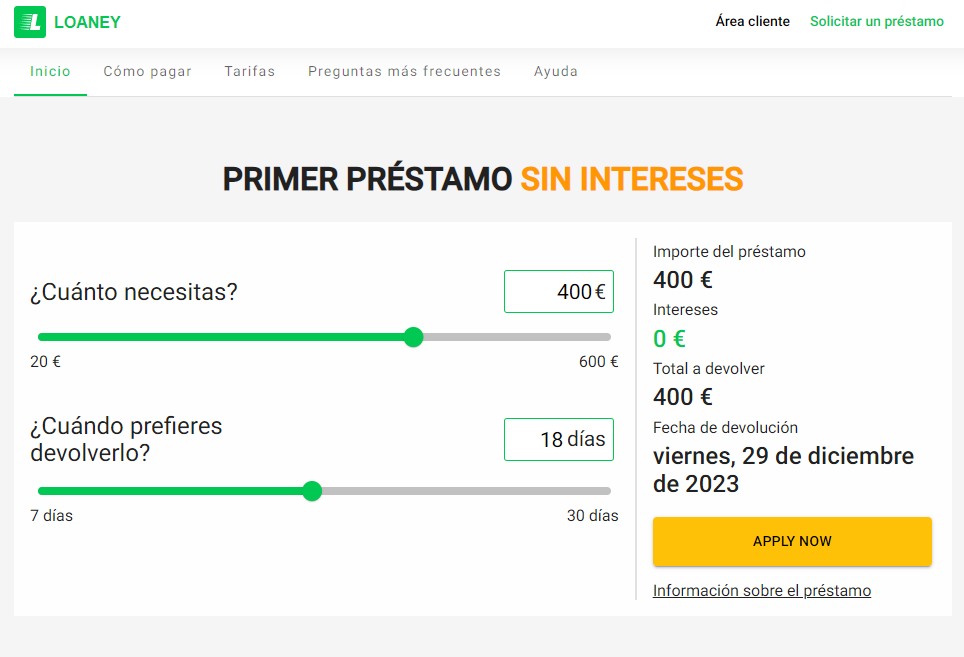Open the Ayuda tab

click(x=555, y=72)
